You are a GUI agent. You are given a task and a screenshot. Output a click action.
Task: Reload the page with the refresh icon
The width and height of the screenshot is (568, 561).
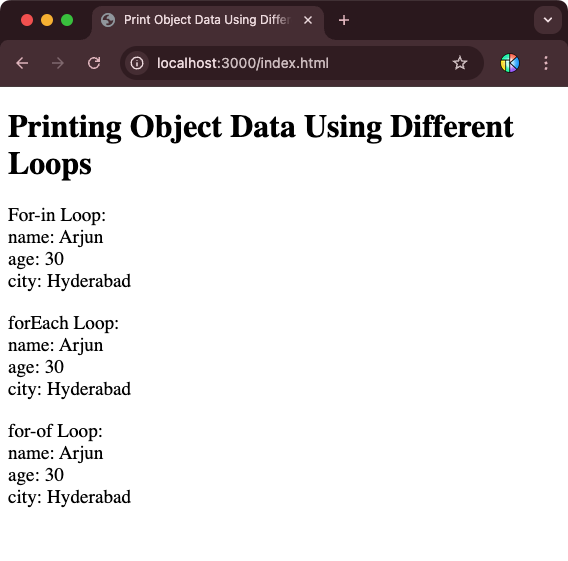coord(94,63)
